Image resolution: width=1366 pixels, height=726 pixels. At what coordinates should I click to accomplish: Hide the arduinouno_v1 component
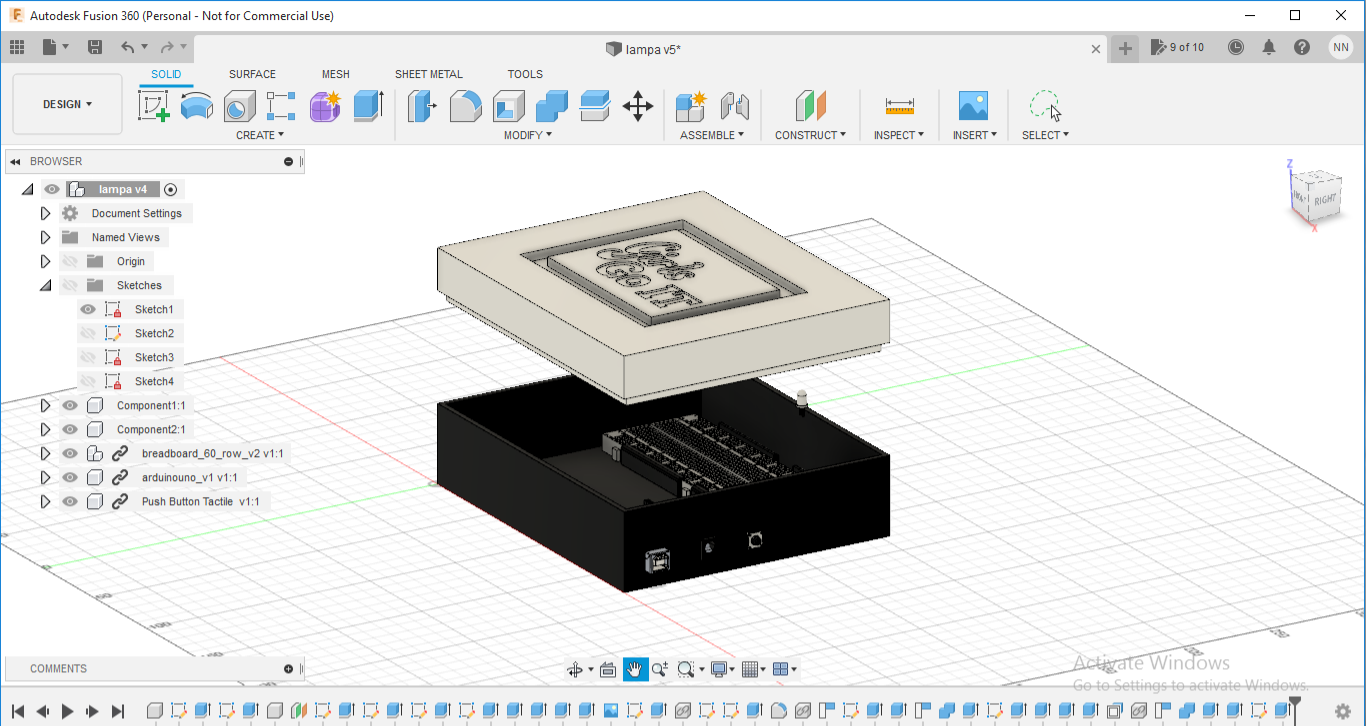point(70,477)
